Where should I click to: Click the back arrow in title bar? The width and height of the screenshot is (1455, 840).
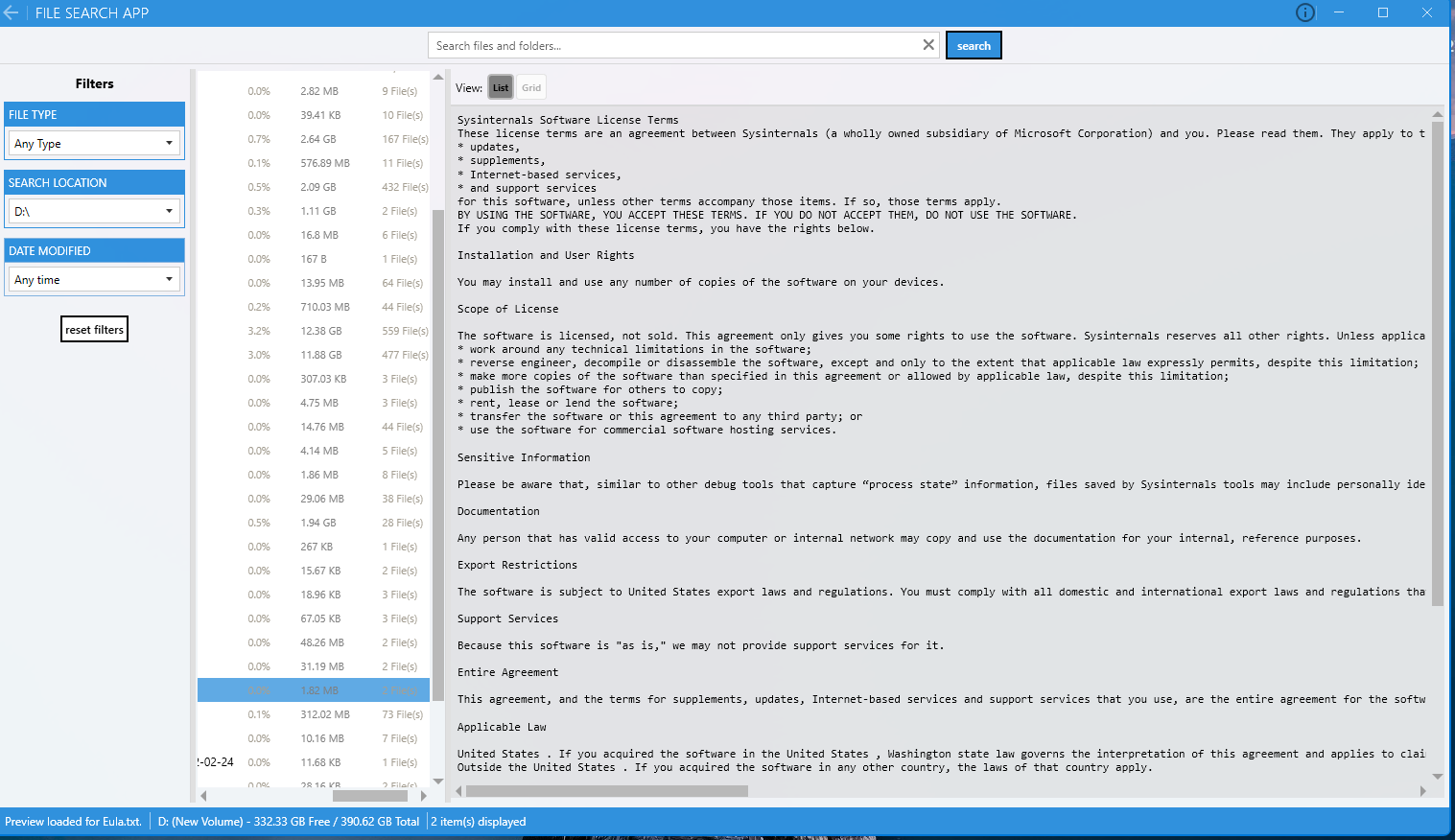click(x=12, y=12)
